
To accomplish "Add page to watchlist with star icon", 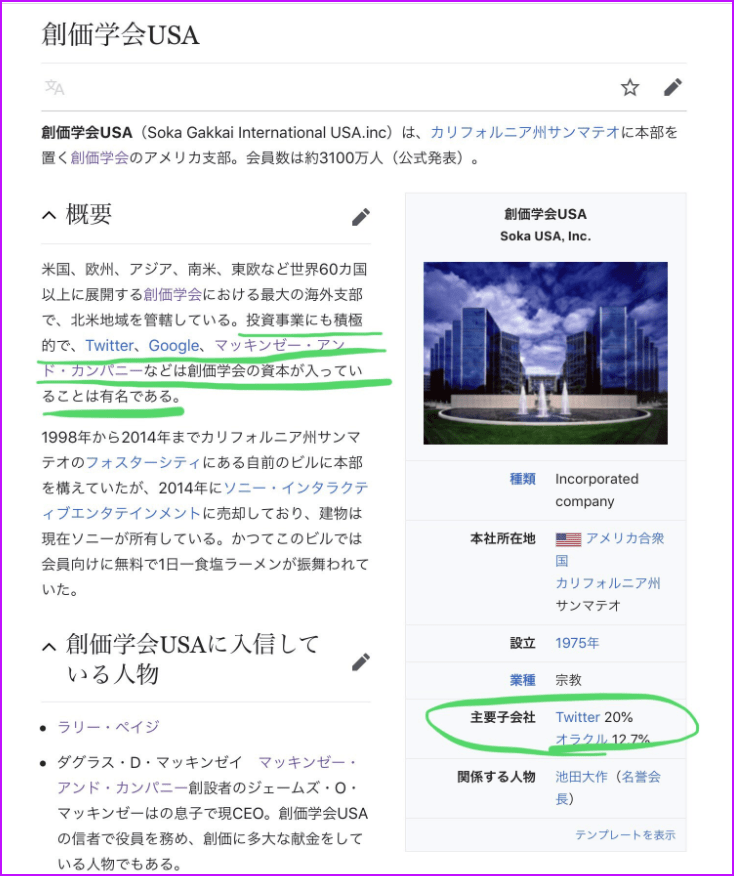I will [x=629, y=88].
